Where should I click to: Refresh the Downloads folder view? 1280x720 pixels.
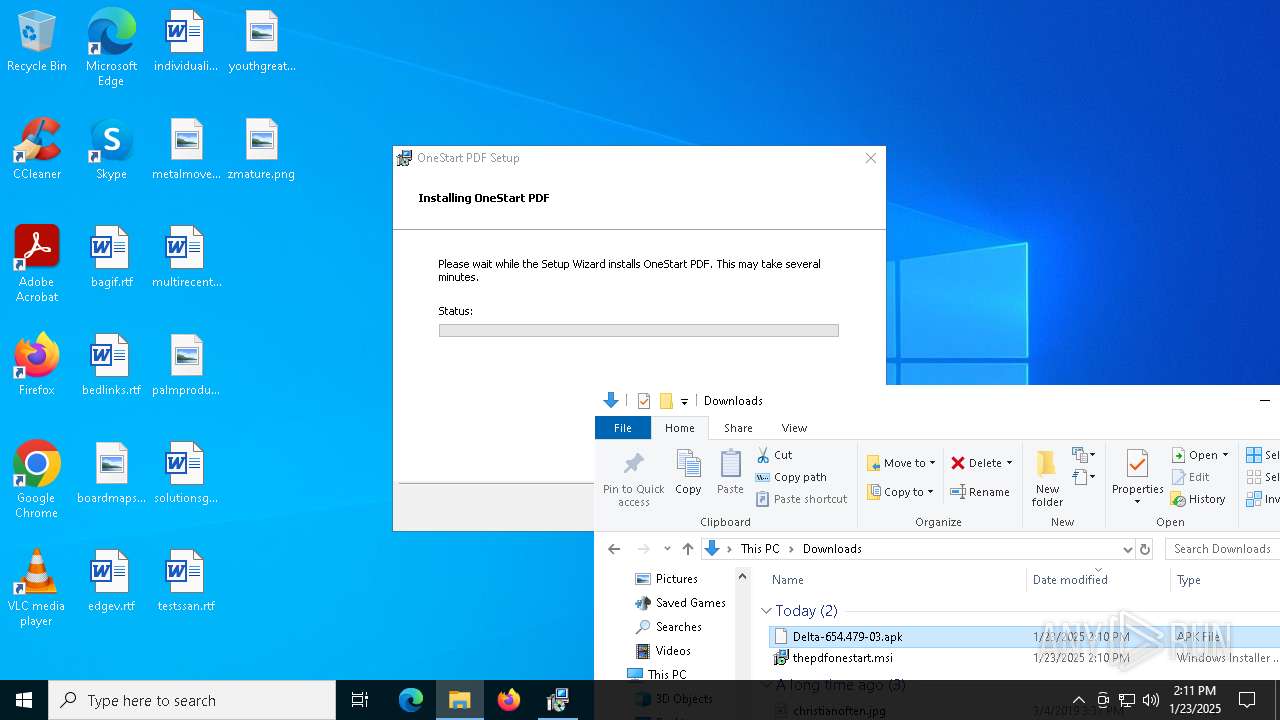(x=1145, y=549)
